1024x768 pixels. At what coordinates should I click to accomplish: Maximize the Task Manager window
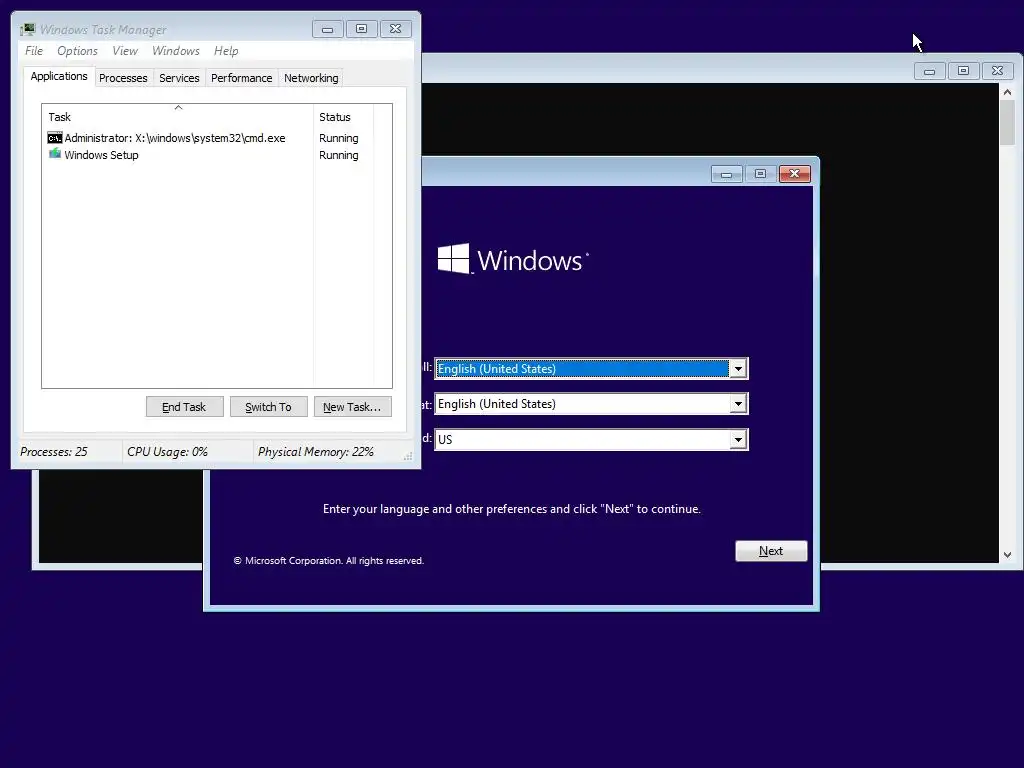361,29
